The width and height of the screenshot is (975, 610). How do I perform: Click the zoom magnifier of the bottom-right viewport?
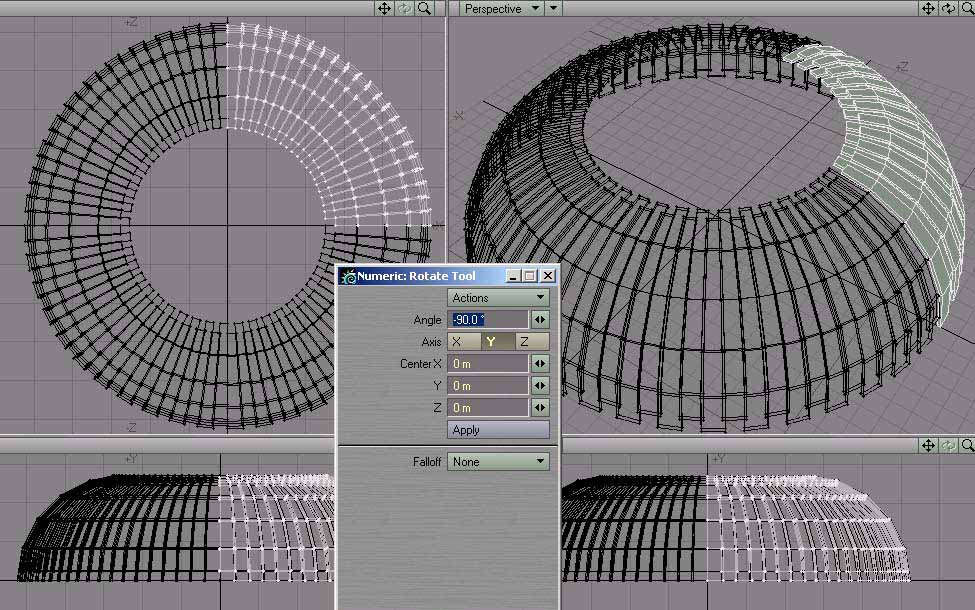point(967,445)
